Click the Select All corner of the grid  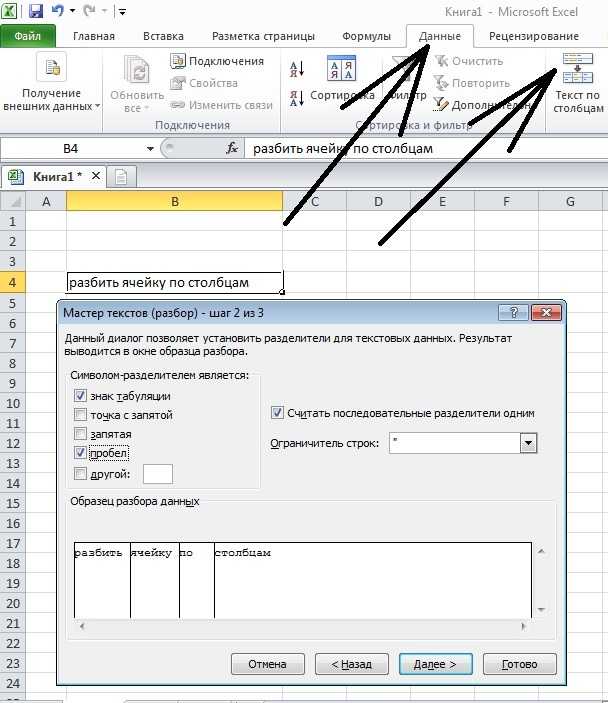click(x=13, y=202)
